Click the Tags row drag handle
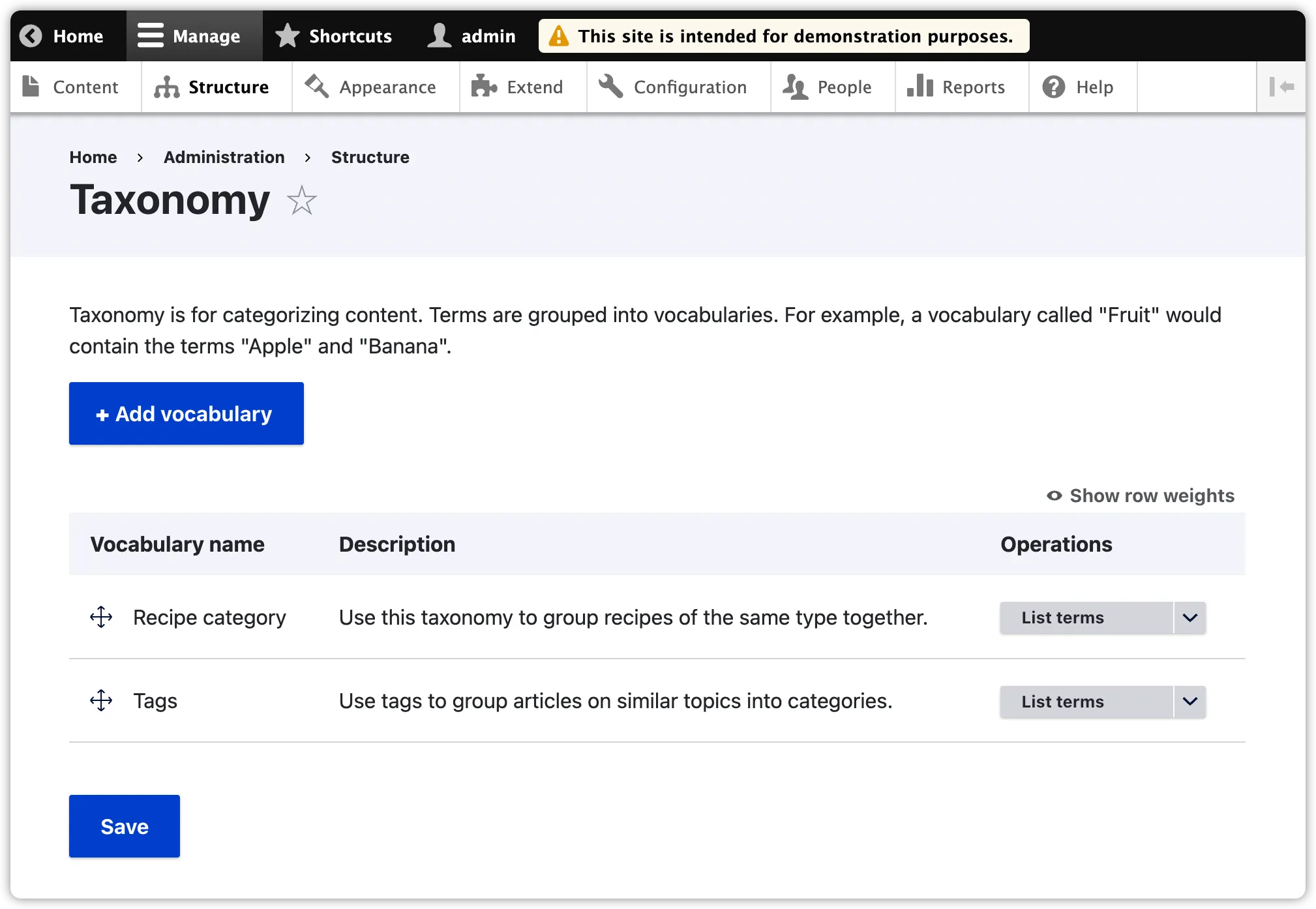This screenshot has width=1316, height=909. (x=101, y=700)
